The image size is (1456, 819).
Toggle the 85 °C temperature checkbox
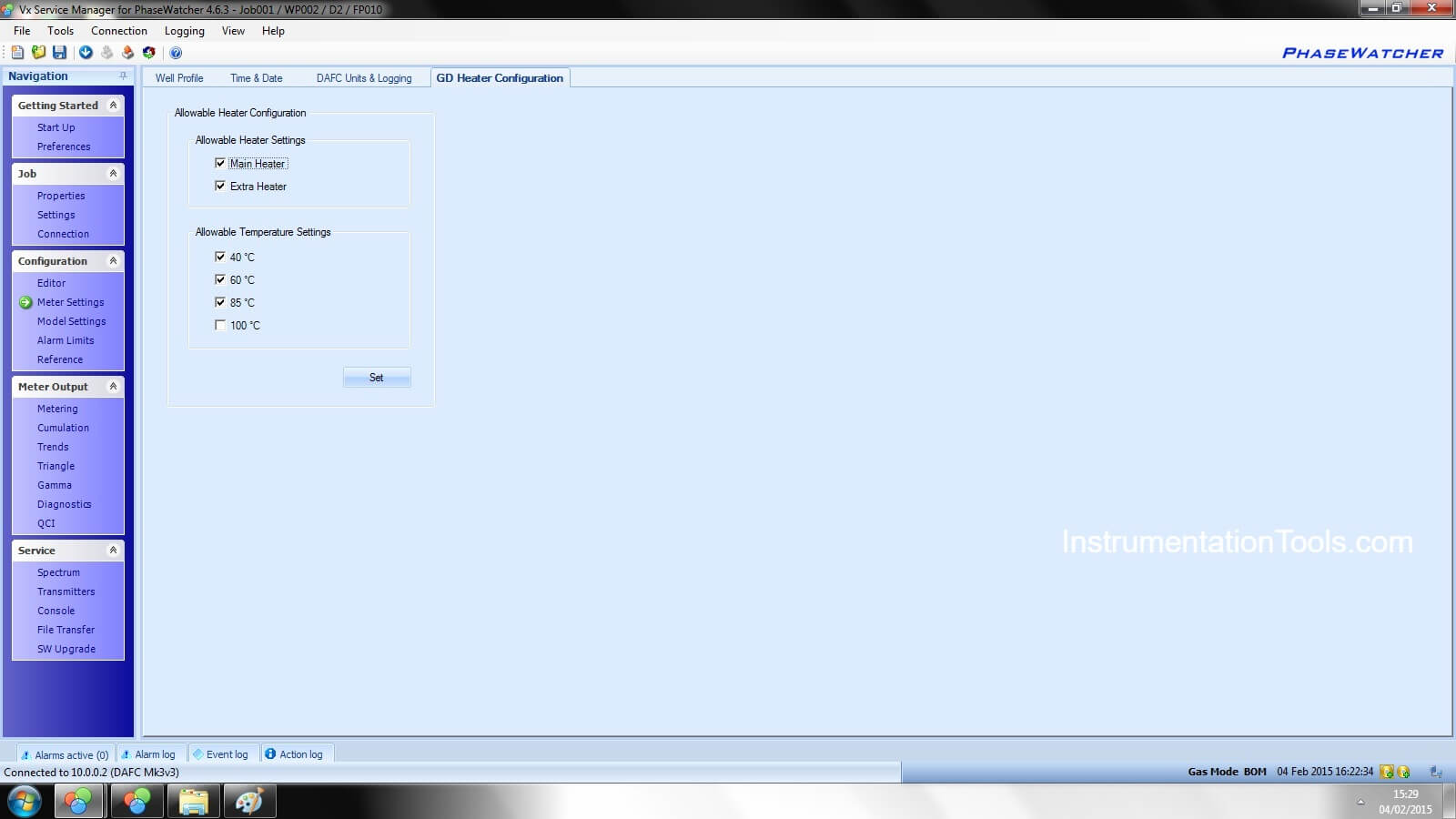point(219,302)
